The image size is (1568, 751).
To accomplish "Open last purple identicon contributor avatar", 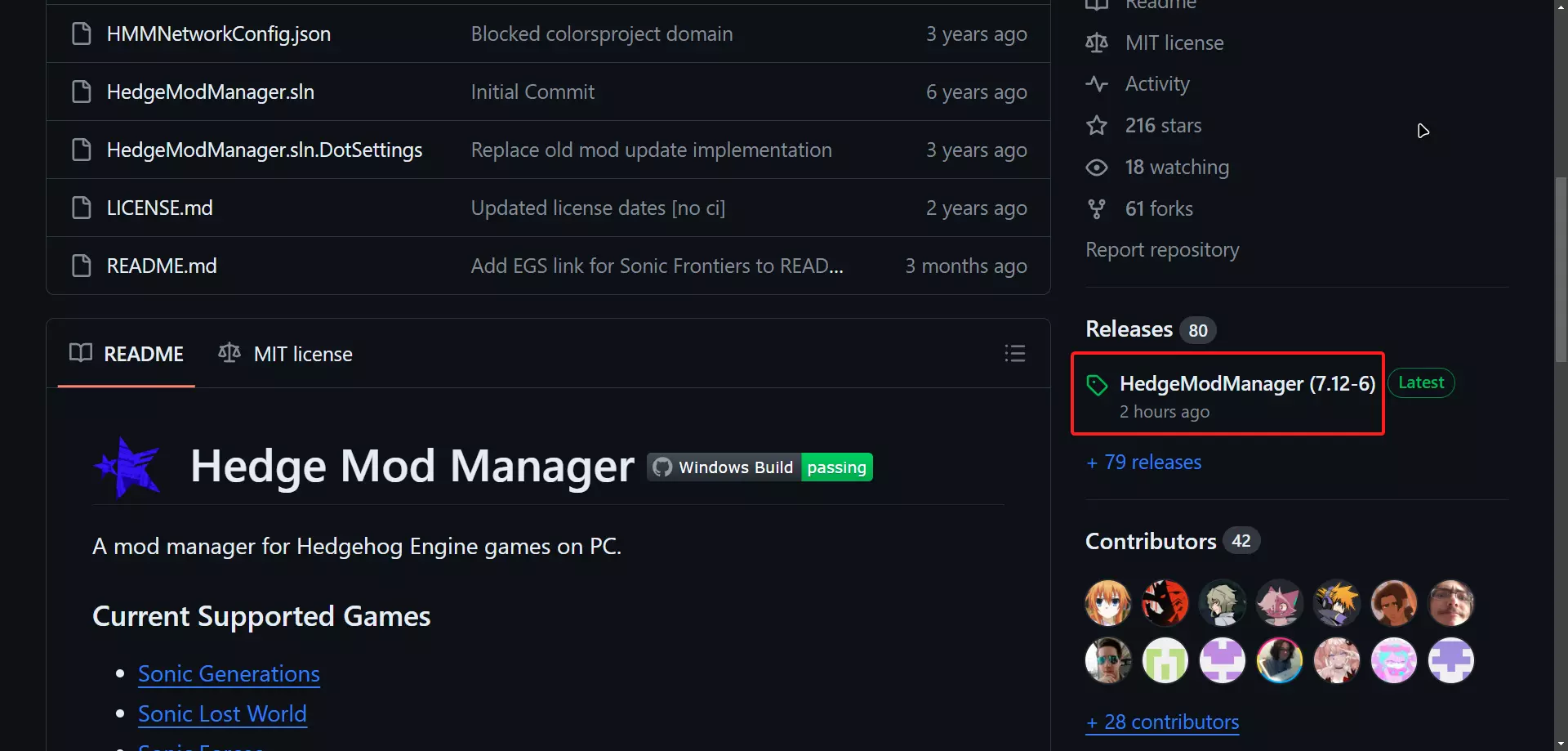I will pos(1451,660).
